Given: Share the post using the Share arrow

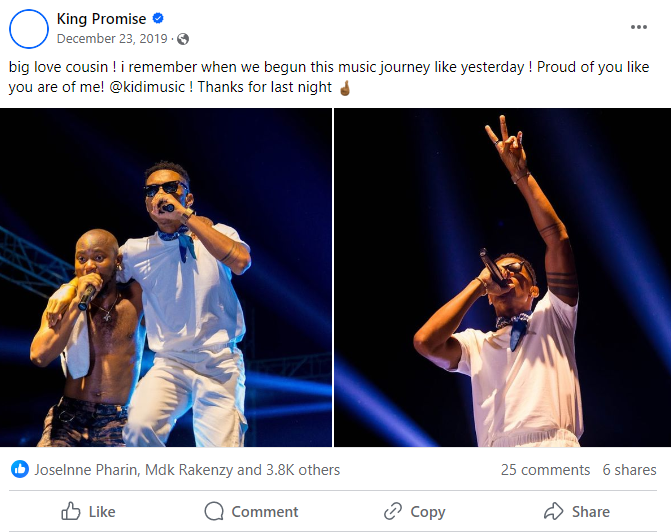Looking at the screenshot, I should point(576,511).
